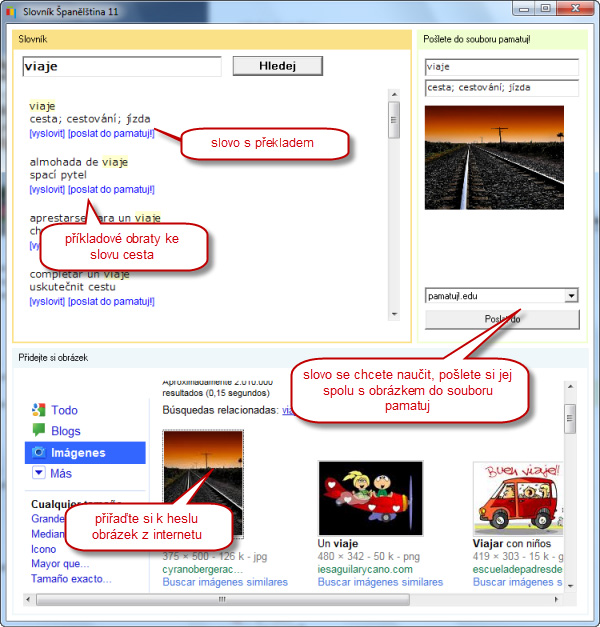Screen dimensions: 600x627
Task: Click the Hledej search button
Action: (278, 66)
